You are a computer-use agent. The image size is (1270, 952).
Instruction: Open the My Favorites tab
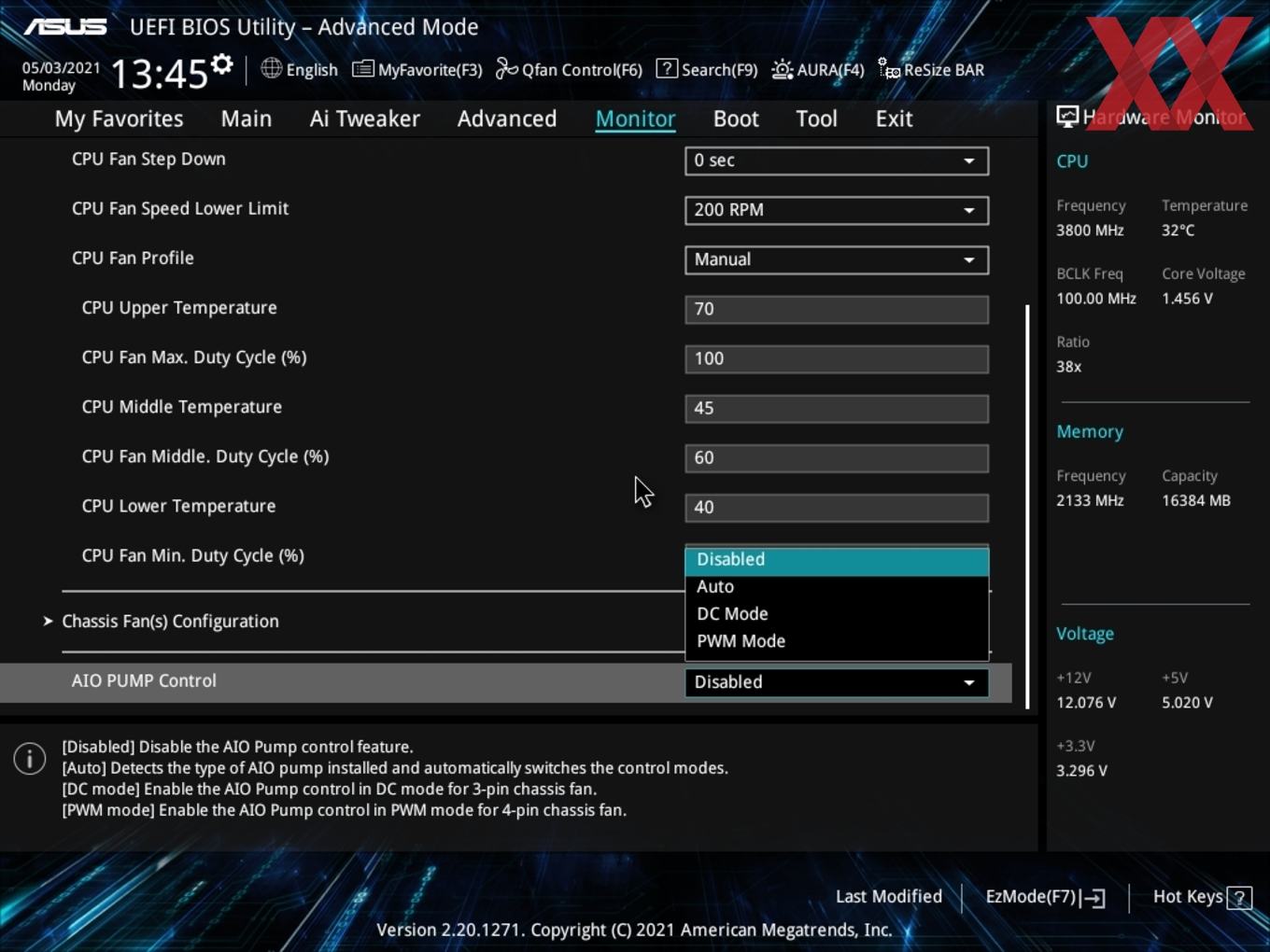pyautogui.click(x=120, y=119)
